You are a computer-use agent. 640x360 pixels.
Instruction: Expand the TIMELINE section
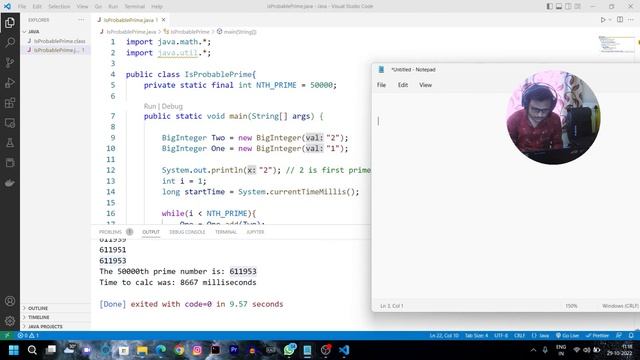[39, 317]
